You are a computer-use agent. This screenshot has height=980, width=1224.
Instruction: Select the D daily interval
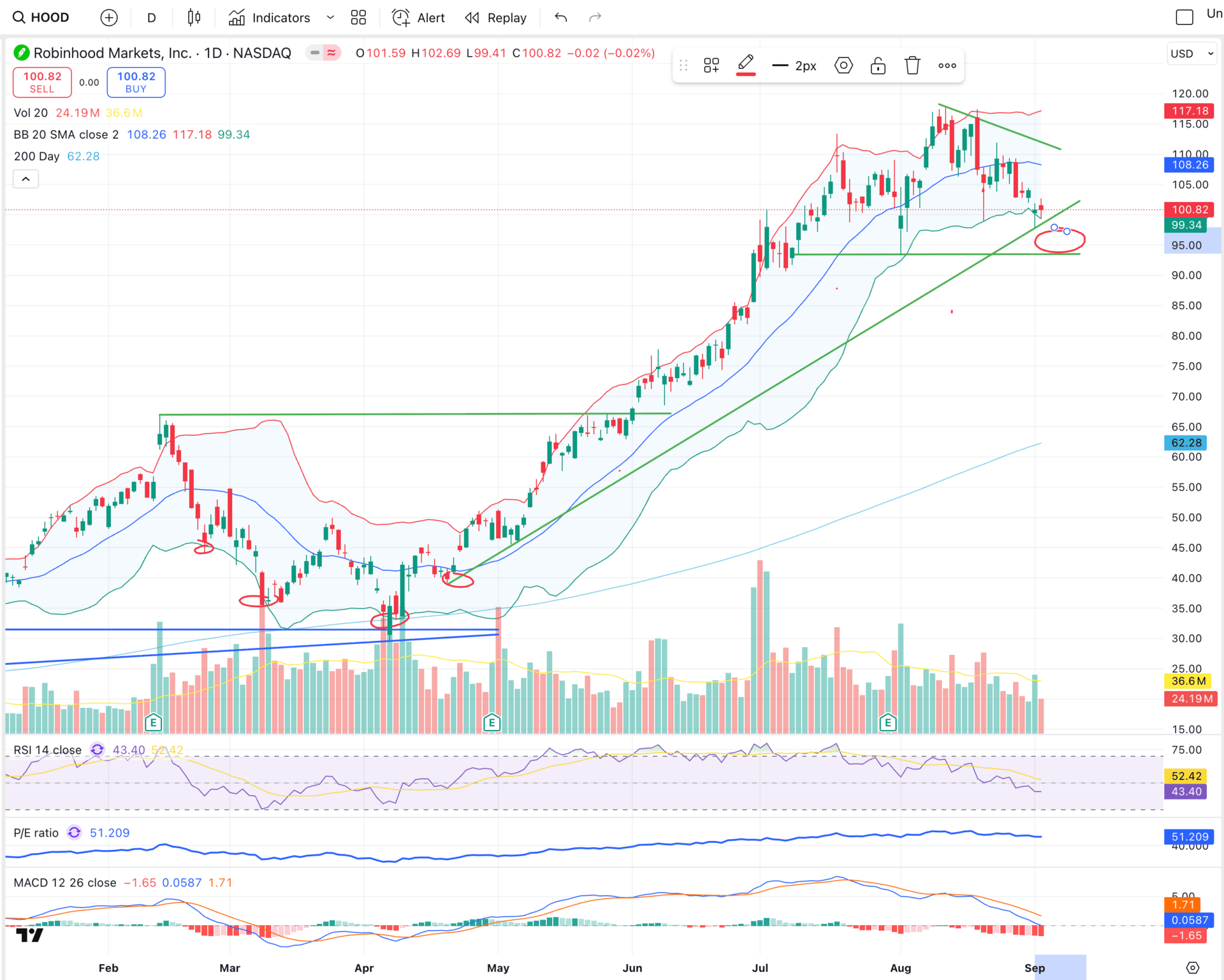coord(151,17)
